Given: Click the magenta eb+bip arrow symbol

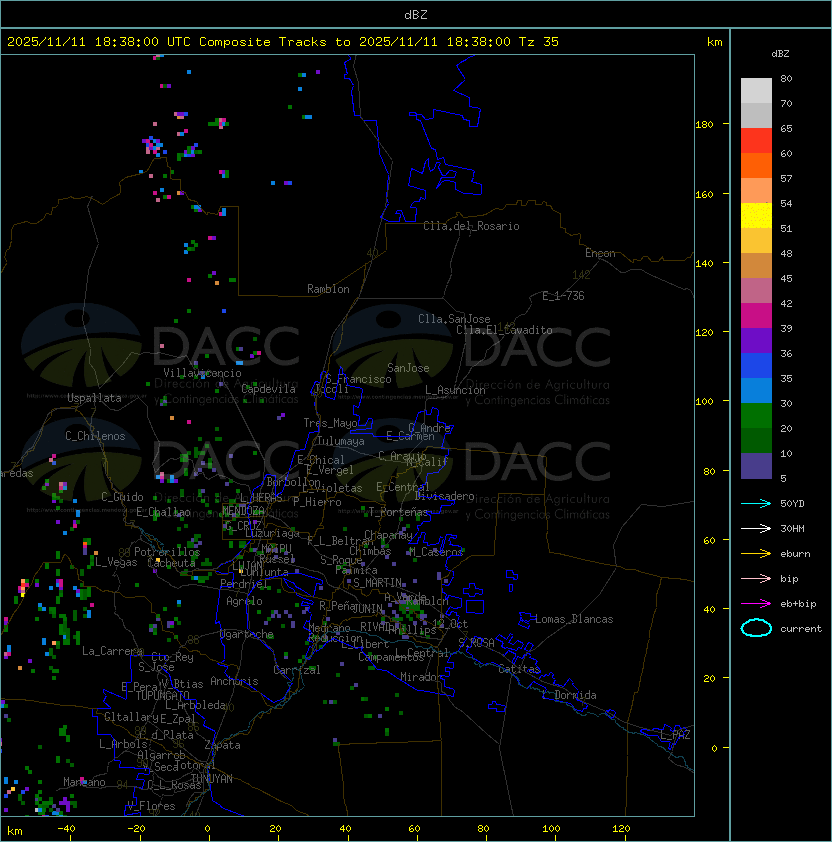Looking at the screenshot, I should click(756, 604).
